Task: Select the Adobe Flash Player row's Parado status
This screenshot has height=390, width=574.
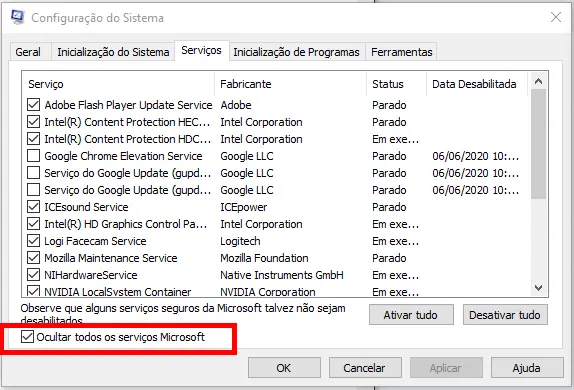Action: click(x=389, y=105)
